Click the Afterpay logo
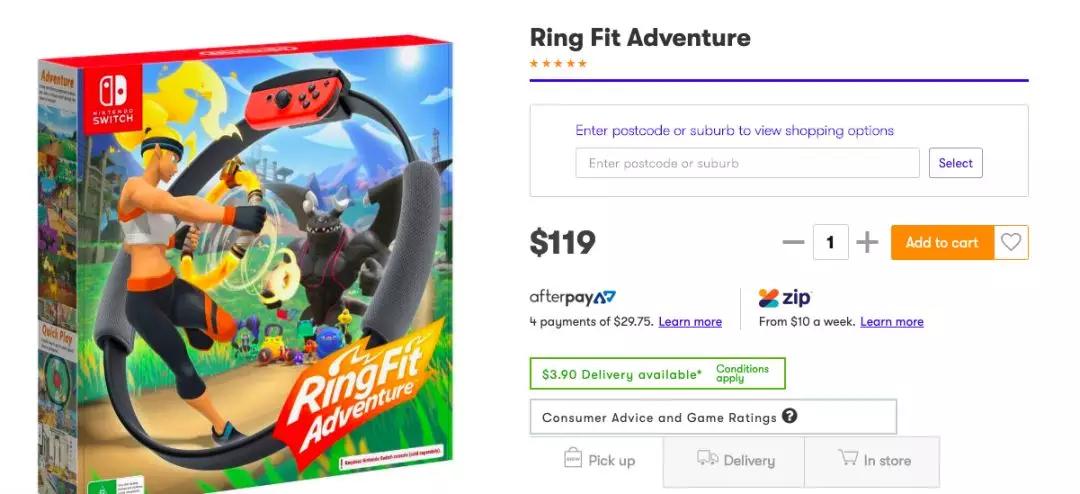 coord(572,298)
